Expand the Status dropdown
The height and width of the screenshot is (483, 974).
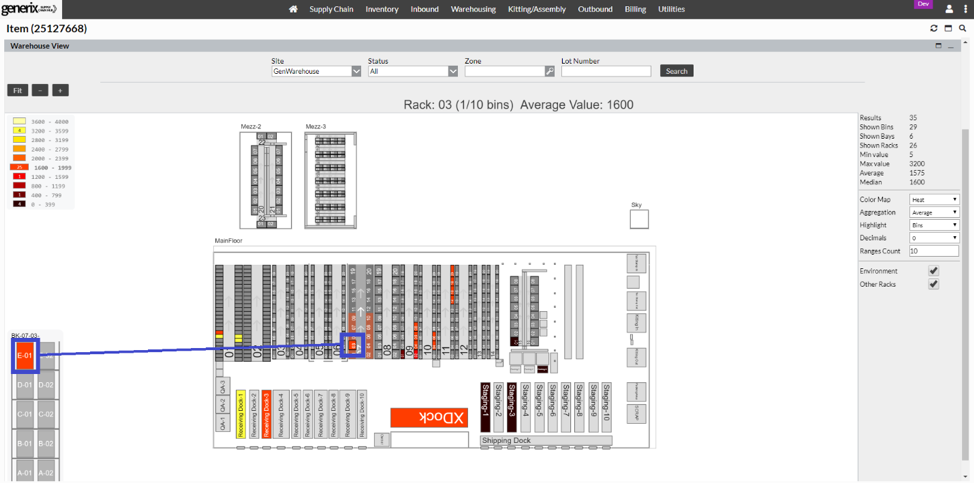tap(412, 71)
